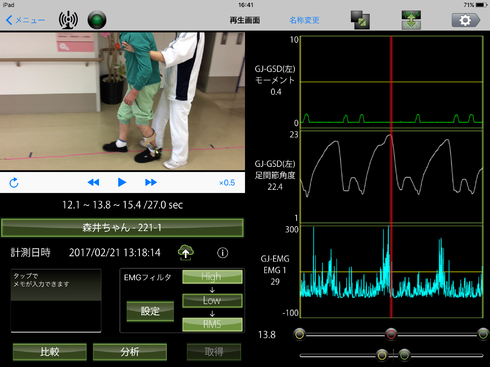
Task: Tap the graph with green arrows icon
Action: click(411, 20)
